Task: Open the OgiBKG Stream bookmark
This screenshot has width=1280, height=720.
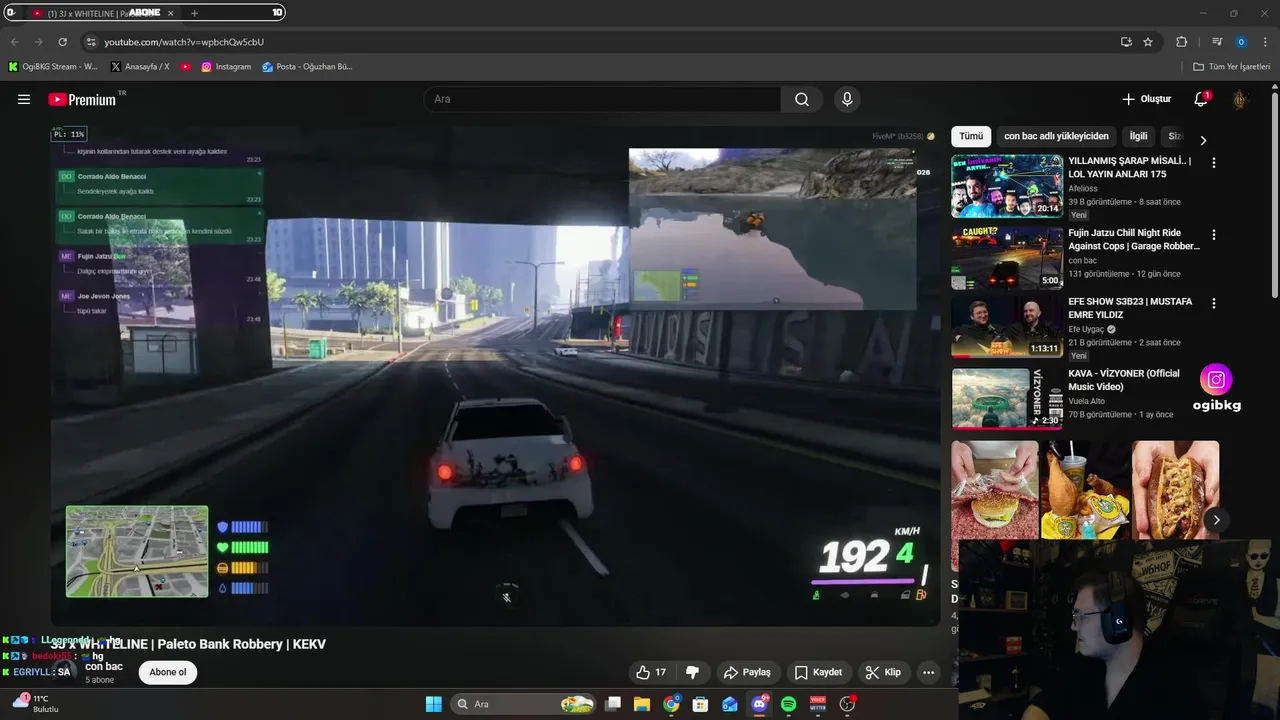Action: point(53,67)
